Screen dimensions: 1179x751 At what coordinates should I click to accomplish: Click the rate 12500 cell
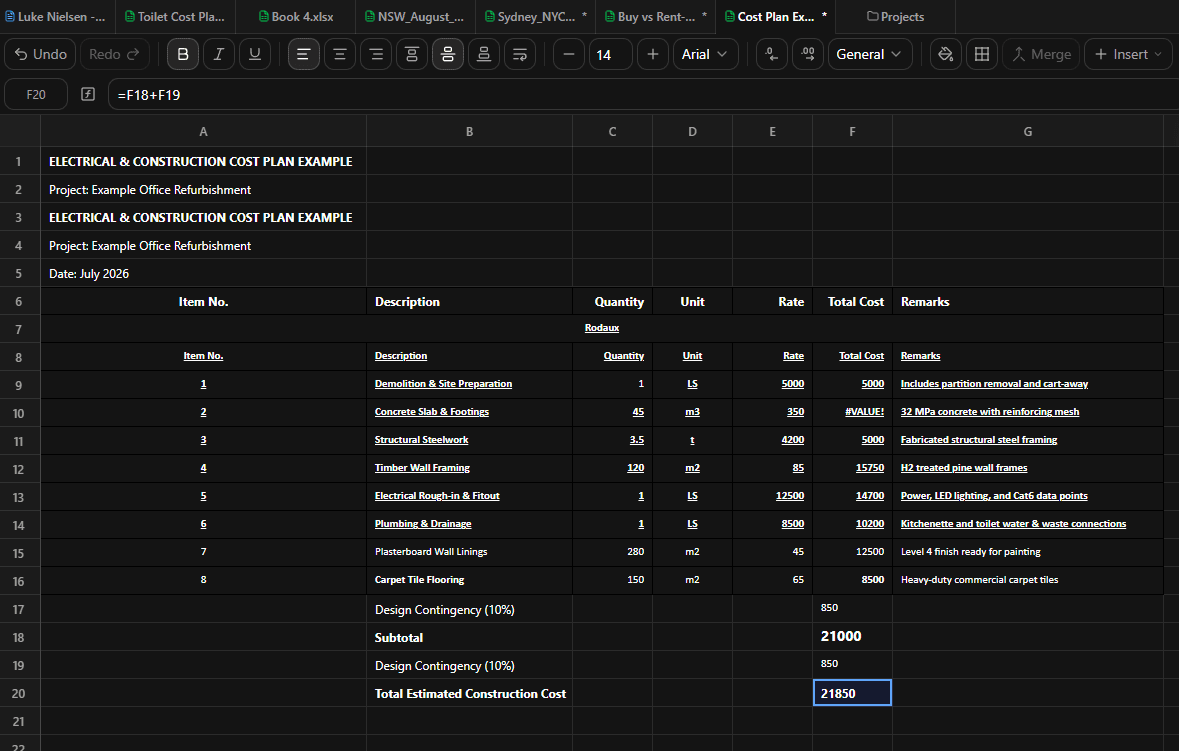coord(772,496)
